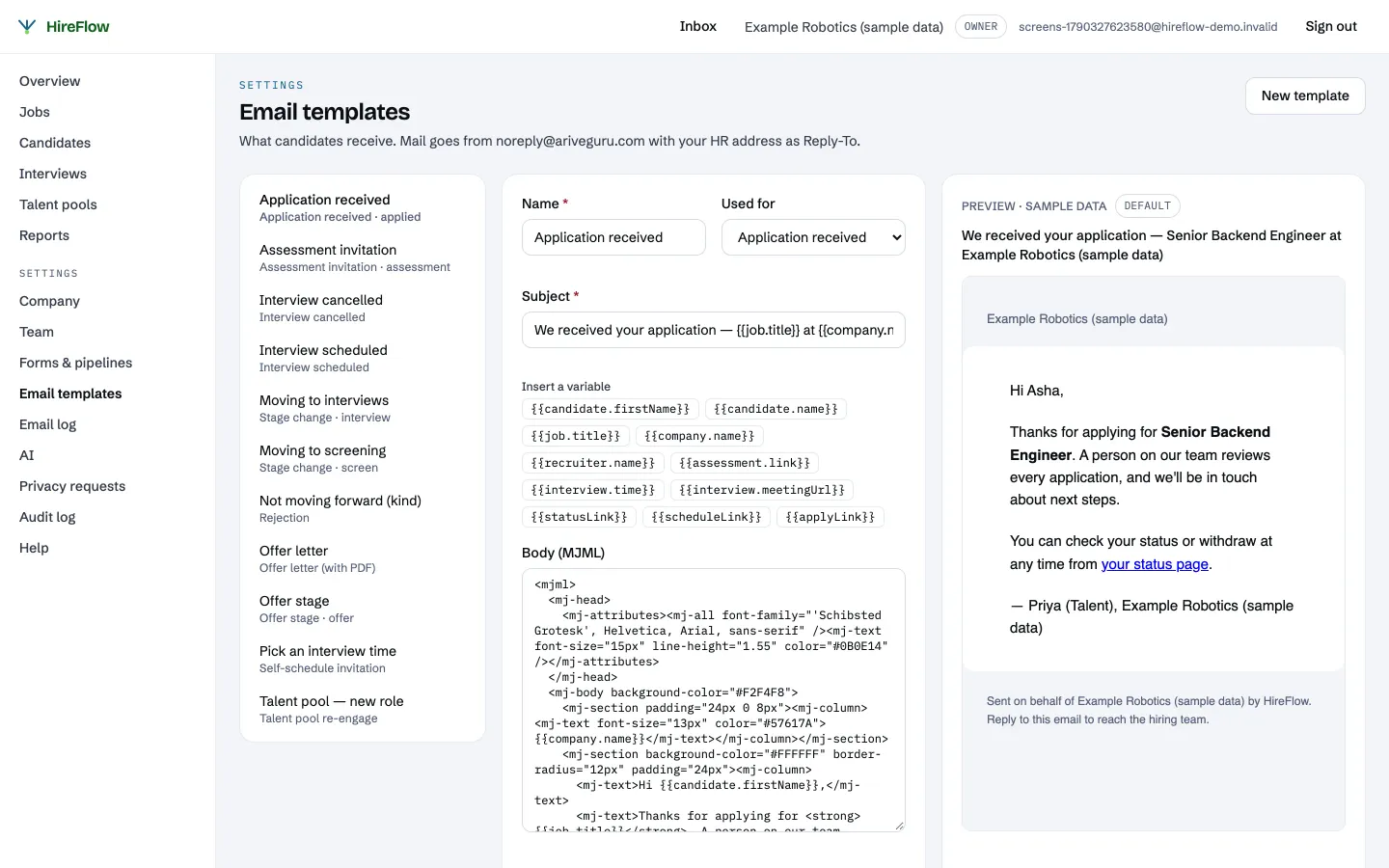Open Audit log page
This screenshot has width=1389, height=868.
coord(47,517)
